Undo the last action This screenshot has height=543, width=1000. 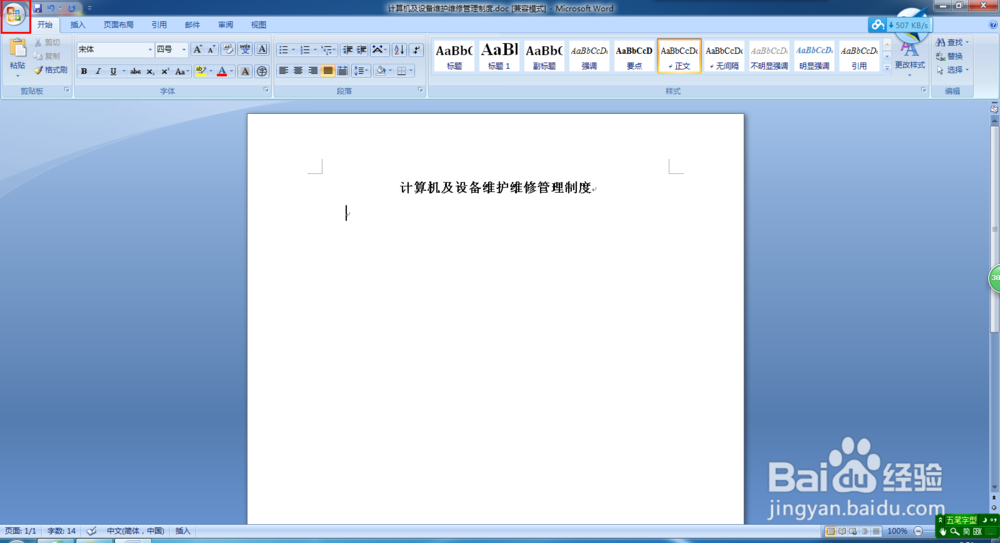[51, 8]
